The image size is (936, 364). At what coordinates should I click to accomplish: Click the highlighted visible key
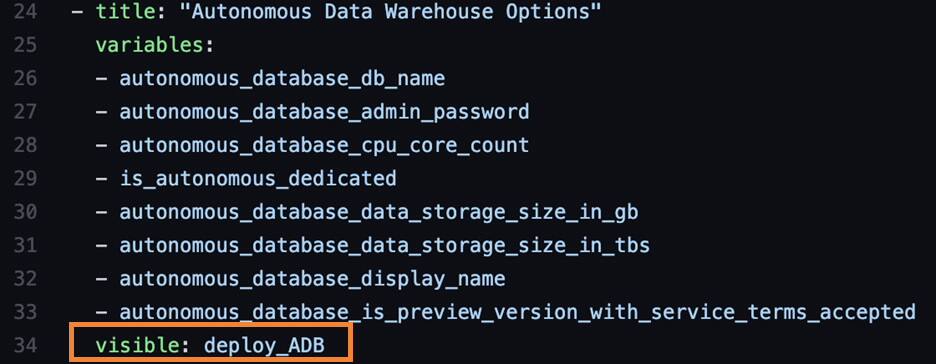(x=137, y=345)
